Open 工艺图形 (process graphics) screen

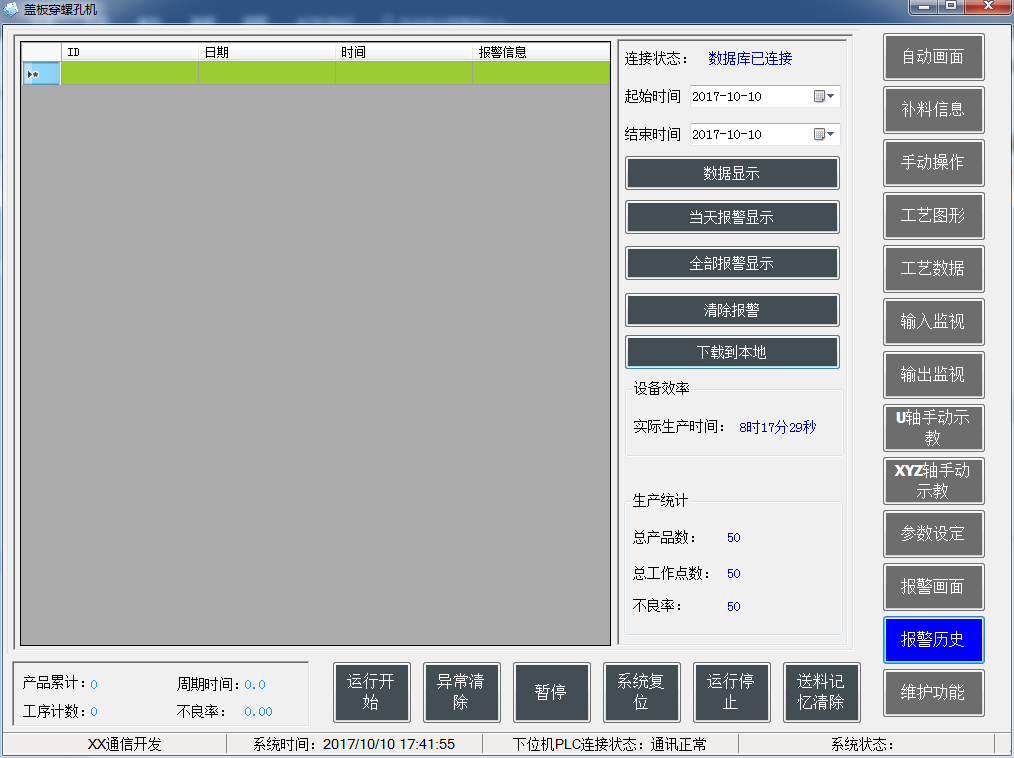[933, 216]
